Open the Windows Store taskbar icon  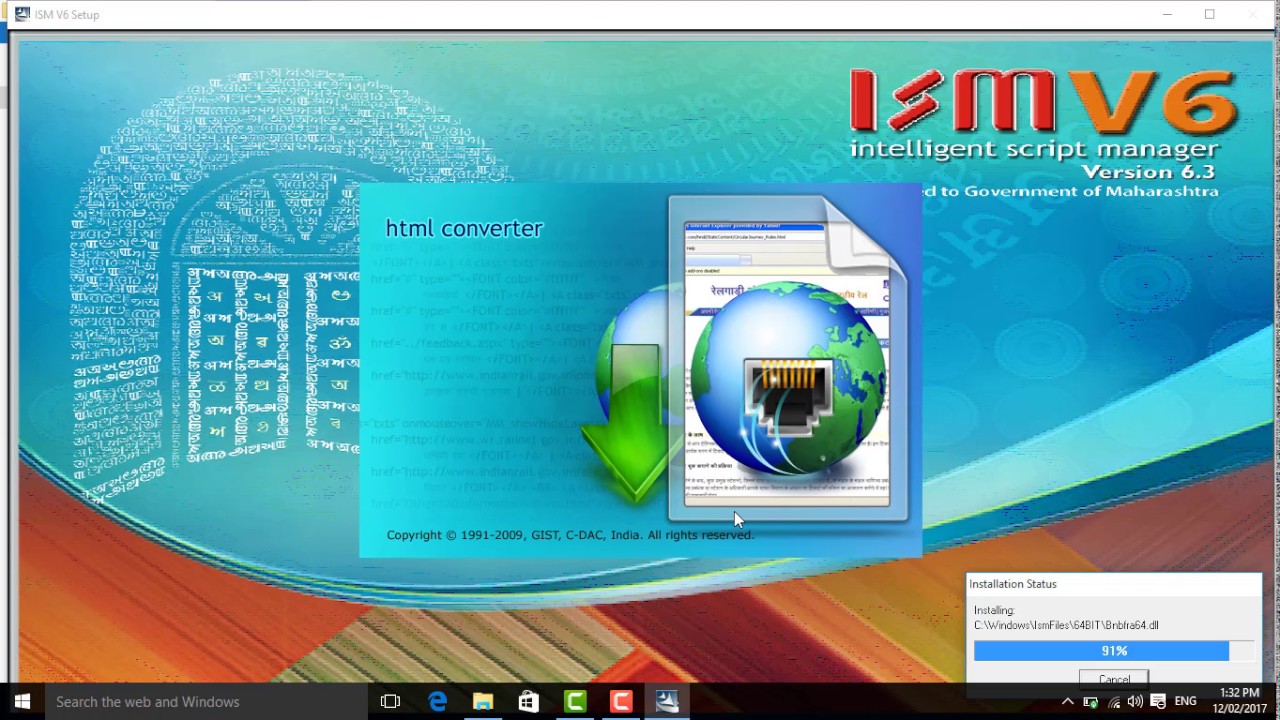click(x=529, y=702)
